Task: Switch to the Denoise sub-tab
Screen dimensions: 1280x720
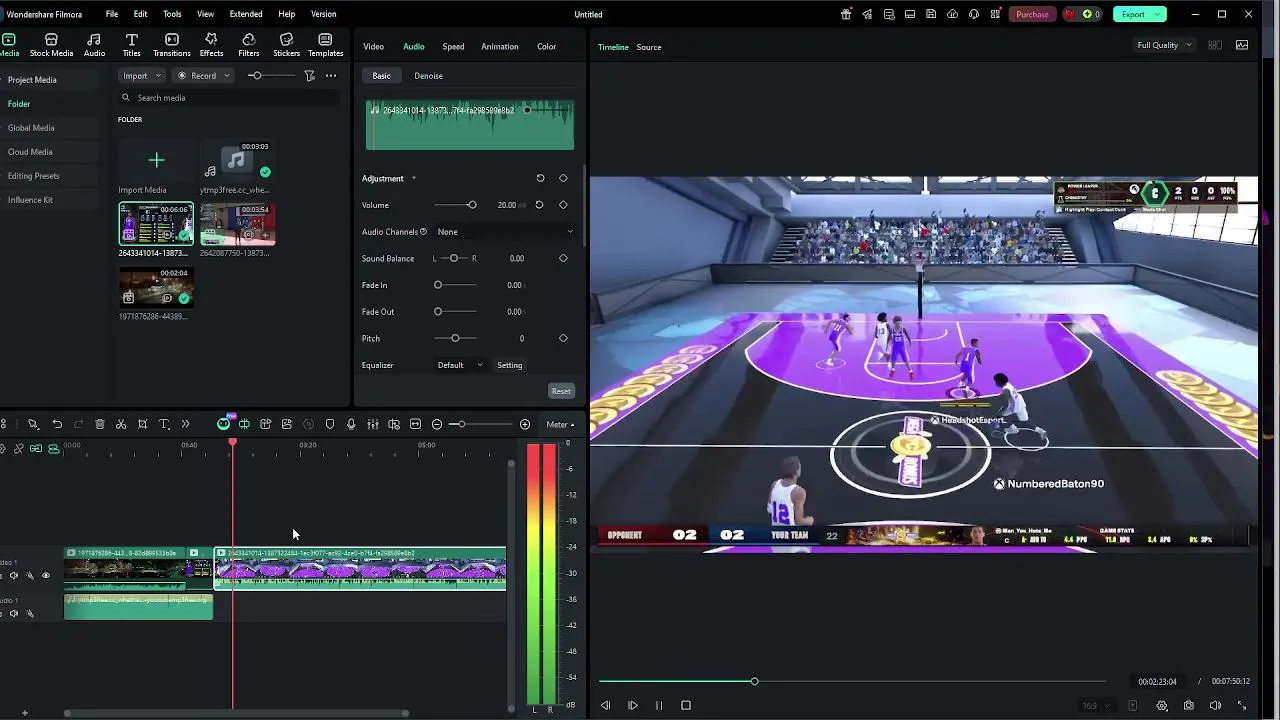Action: click(428, 75)
